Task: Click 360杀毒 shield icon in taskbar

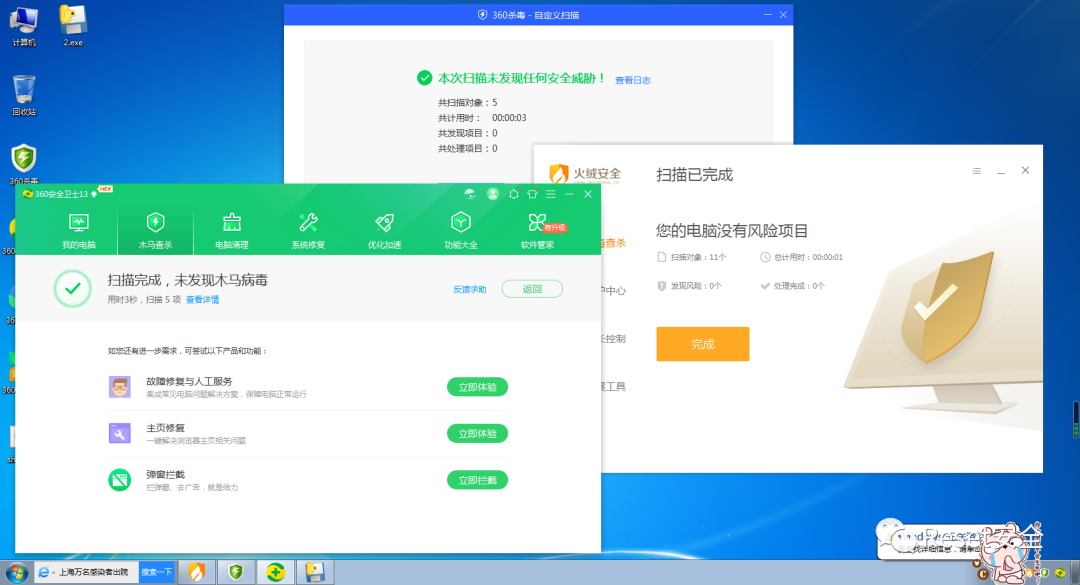Action: pyautogui.click(x=236, y=573)
